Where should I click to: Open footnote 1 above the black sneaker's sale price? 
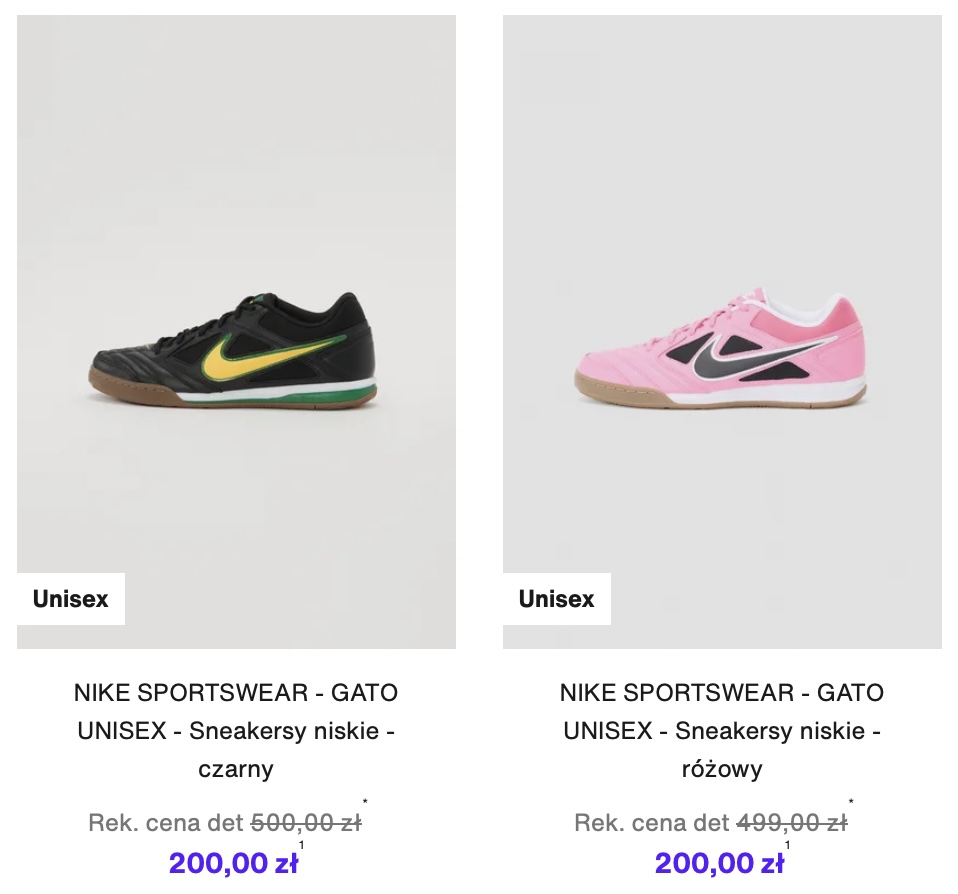[x=302, y=846]
